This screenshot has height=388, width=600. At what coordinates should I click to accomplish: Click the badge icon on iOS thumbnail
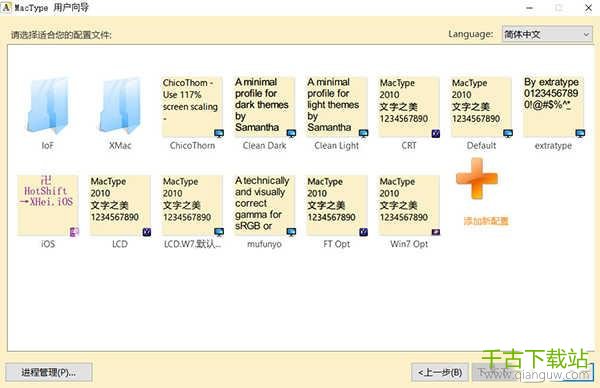(74, 232)
